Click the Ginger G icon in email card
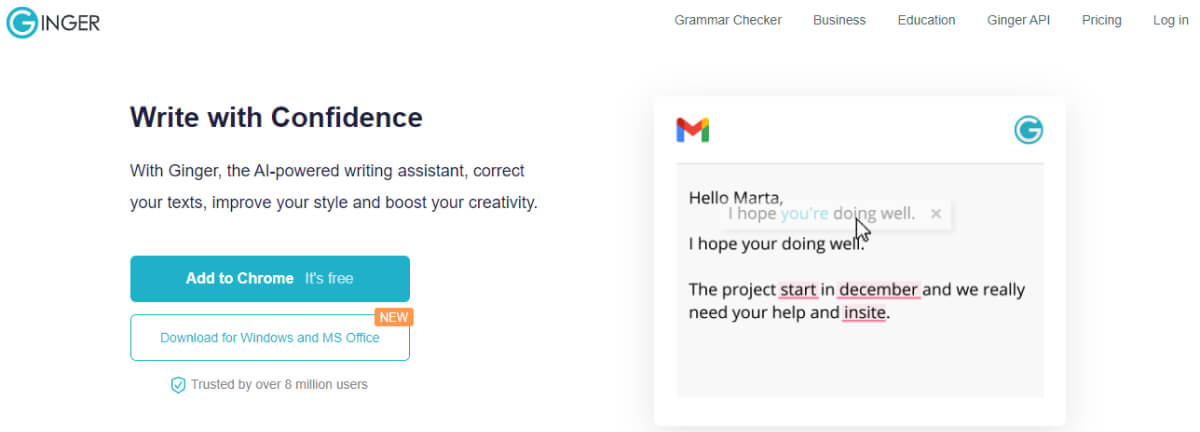The width and height of the screenshot is (1200, 432). 1028,130
